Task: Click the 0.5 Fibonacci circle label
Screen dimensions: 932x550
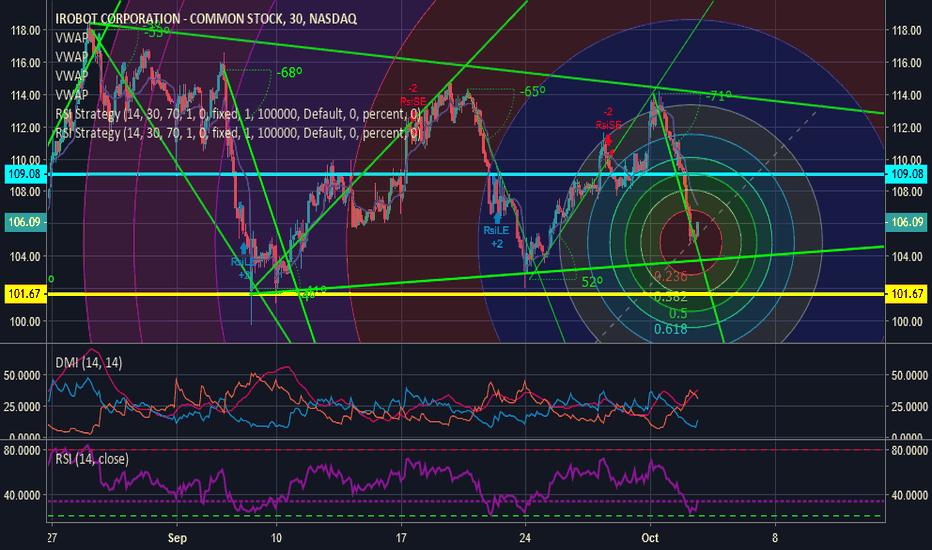Action: click(x=678, y=313)
